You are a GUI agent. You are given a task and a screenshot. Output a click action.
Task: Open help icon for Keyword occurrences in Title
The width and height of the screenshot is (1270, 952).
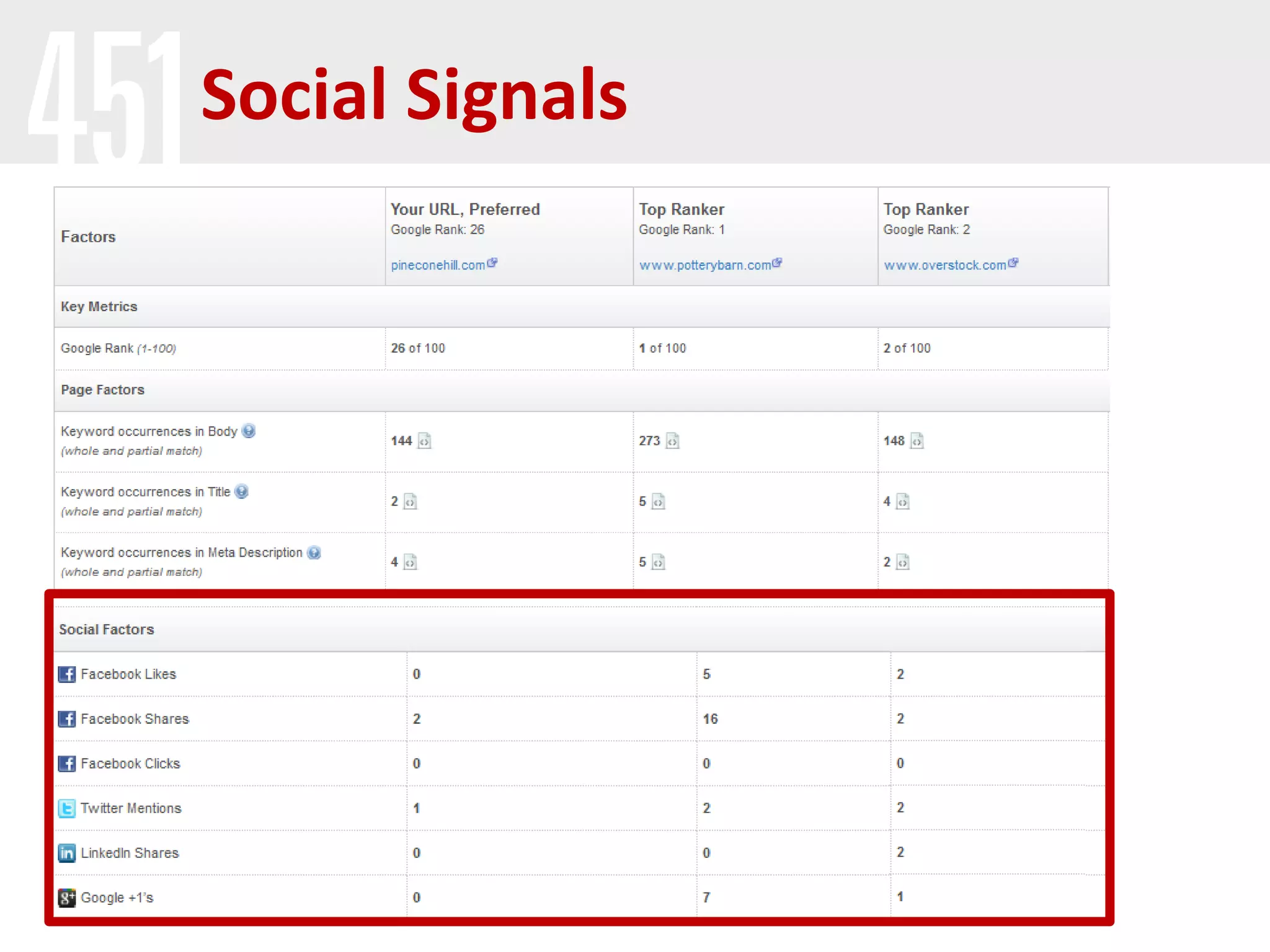(242, 491)
